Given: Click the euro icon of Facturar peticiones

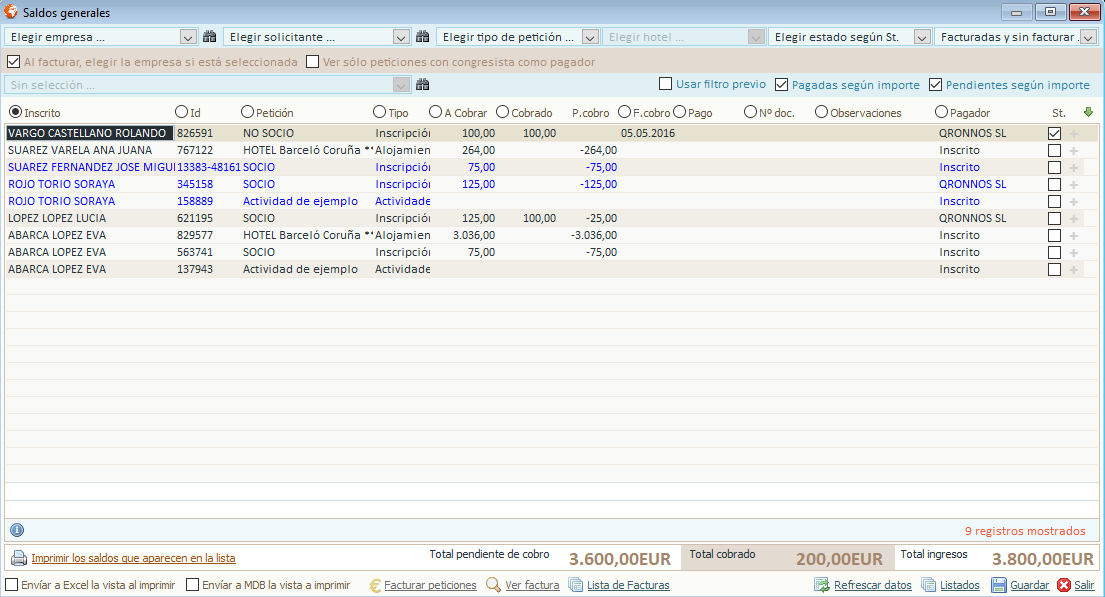Looking at the screenshot, I should (x=375, y=585).
